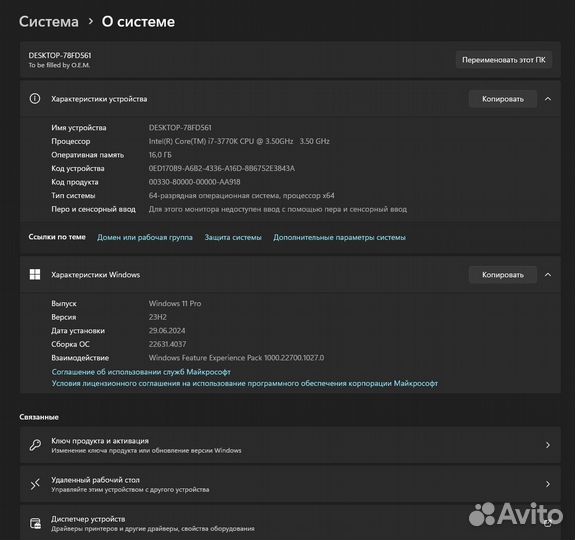575x540 pixels.
Task: Click the processor value Intel(R) Core(TM) i7-3770K
Action: [239, 141]
